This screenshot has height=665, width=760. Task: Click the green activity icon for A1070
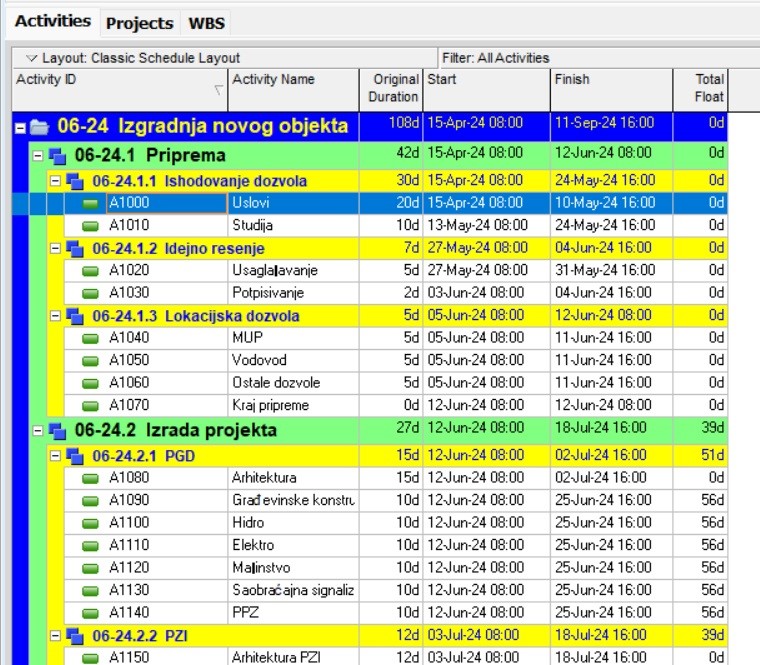click(91, 406)
